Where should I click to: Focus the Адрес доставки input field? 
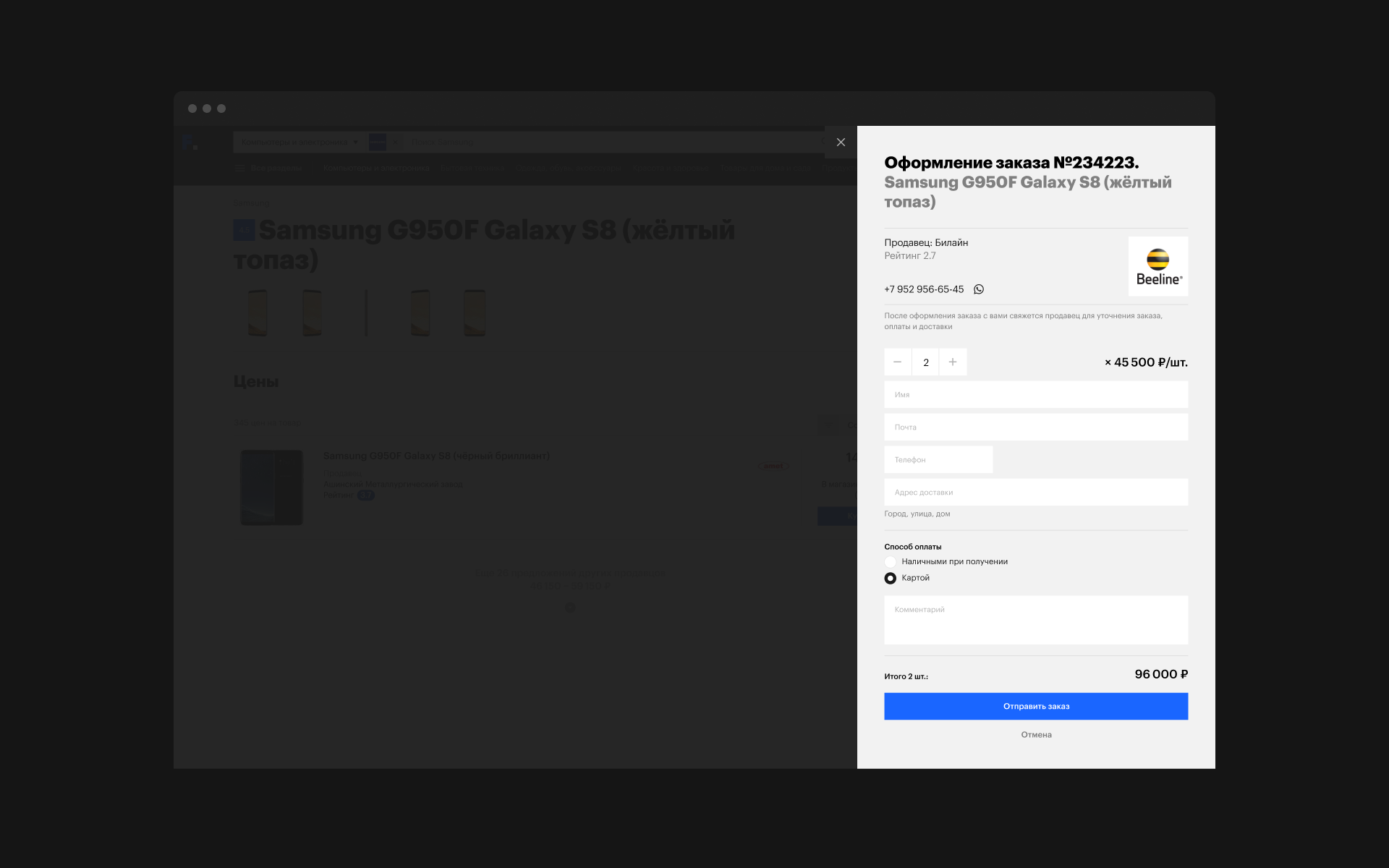1036,493
